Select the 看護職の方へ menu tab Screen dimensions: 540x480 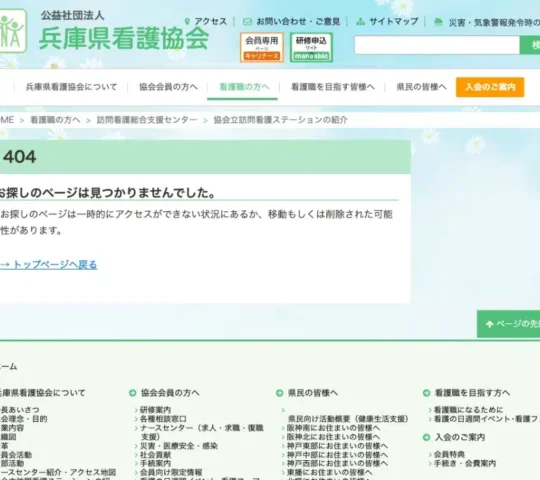[x=244, y=87]
